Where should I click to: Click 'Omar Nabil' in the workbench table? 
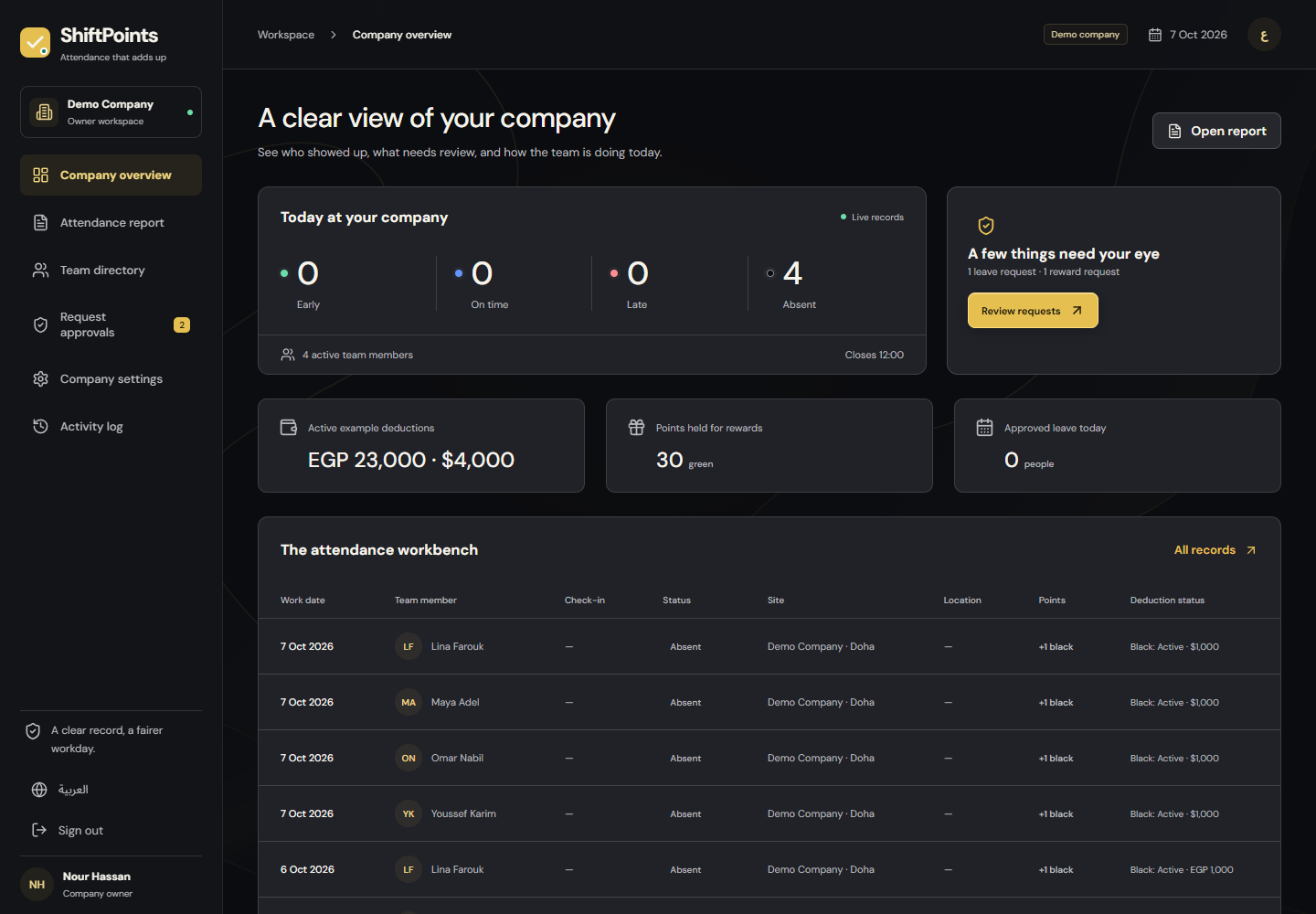[457, 758]
